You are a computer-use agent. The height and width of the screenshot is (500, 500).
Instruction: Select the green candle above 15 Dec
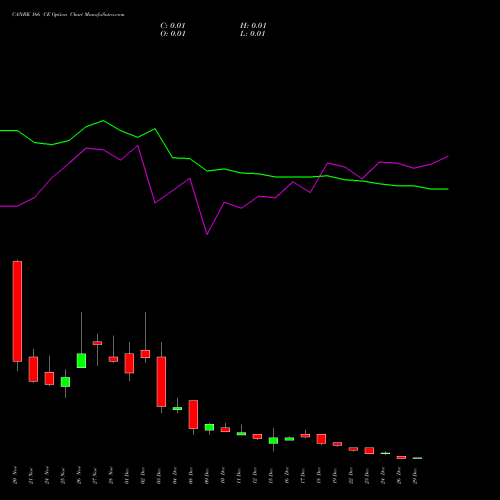pos(273,440)
